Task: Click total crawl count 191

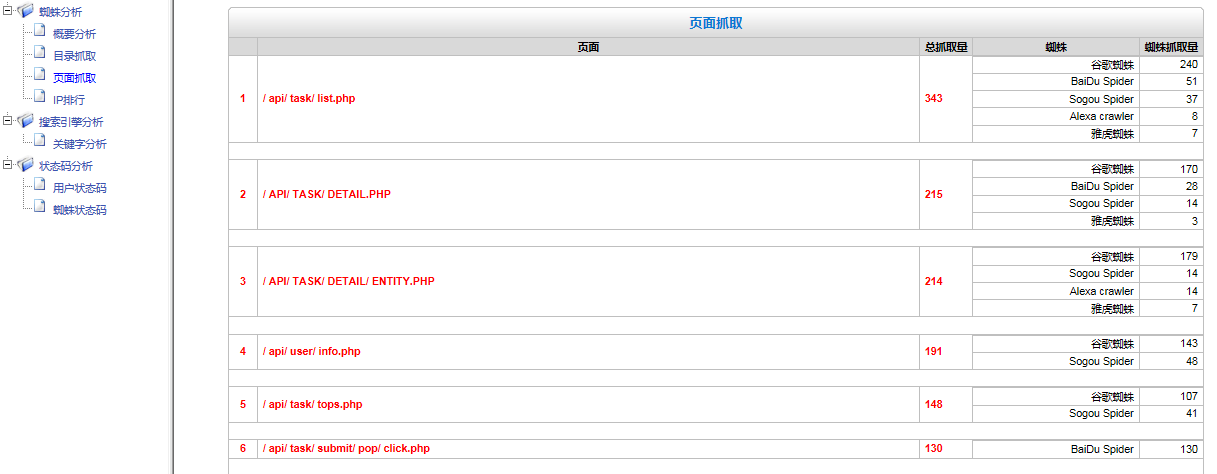Action: [934, 352]
